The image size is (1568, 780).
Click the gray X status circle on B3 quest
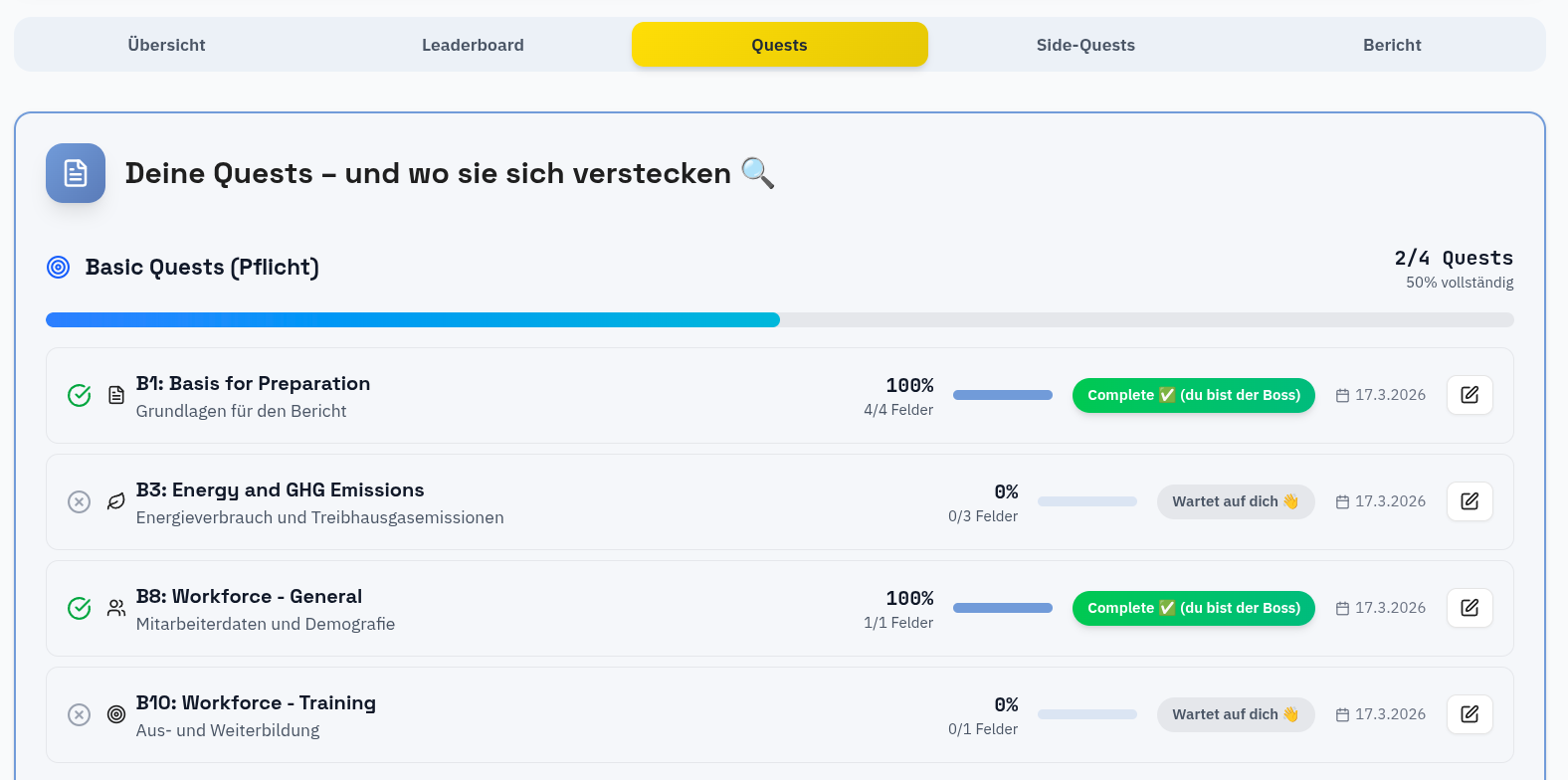(x=79, y=501)
